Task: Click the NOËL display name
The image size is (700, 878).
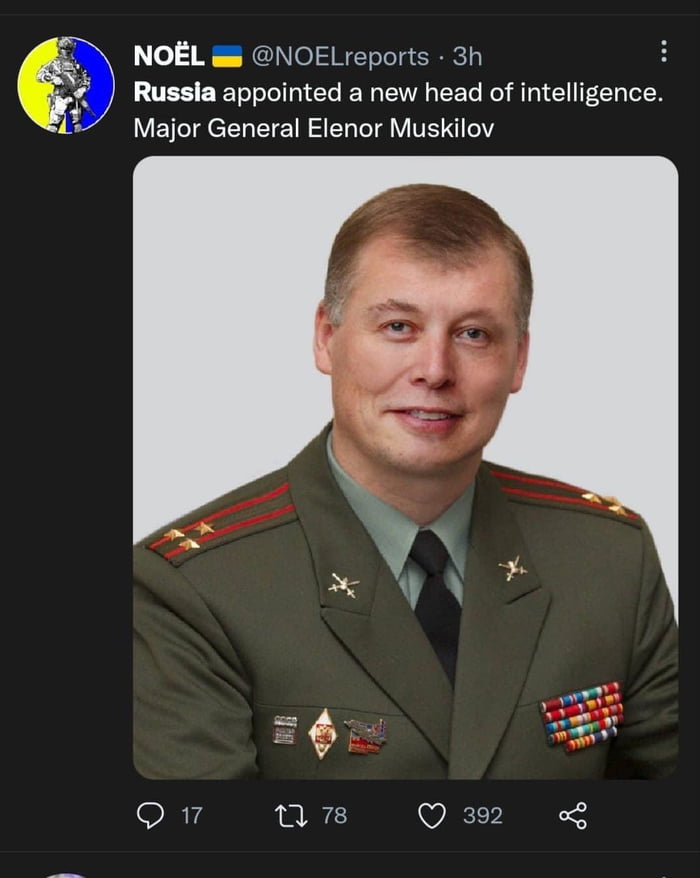Action: (x=169, y=56)
